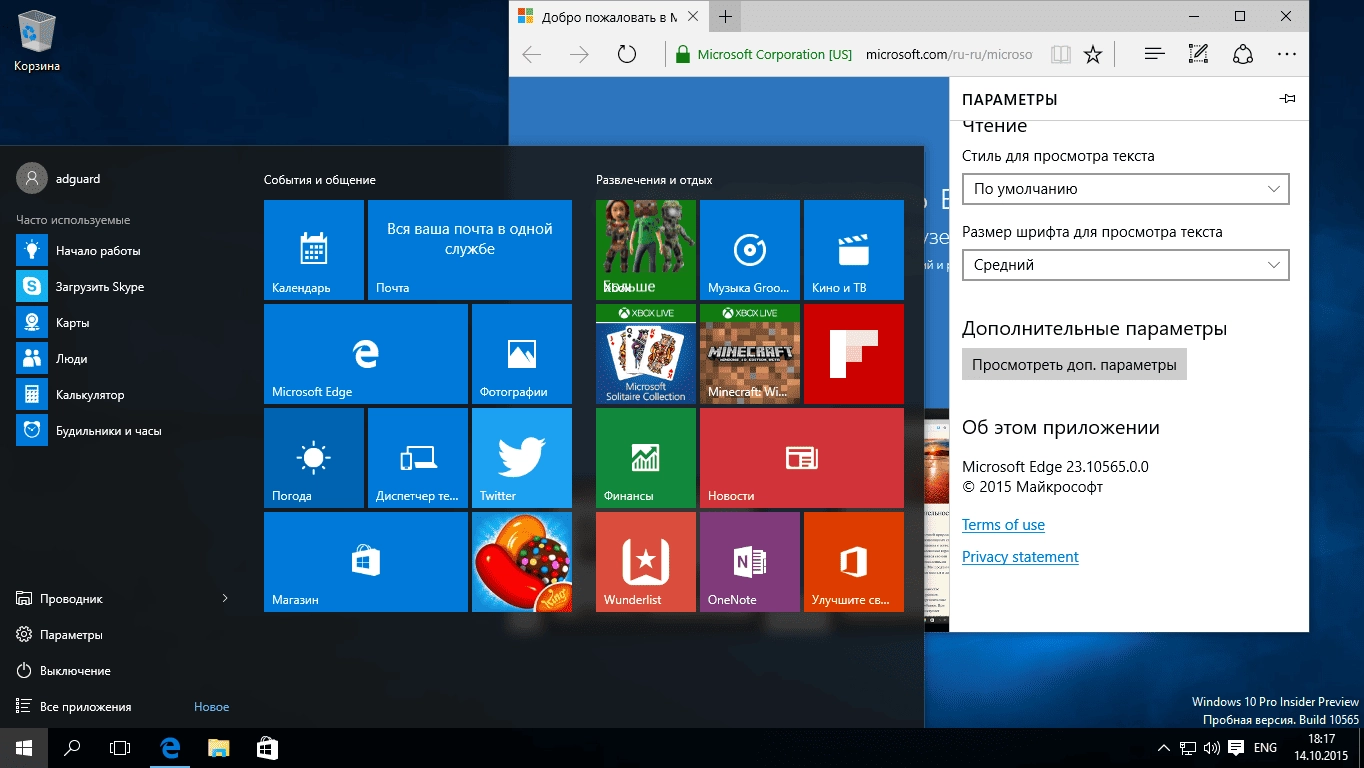Open taskbar search magnifier
1364x768 pixels.
pyautogui.click(x=72, y=747)
